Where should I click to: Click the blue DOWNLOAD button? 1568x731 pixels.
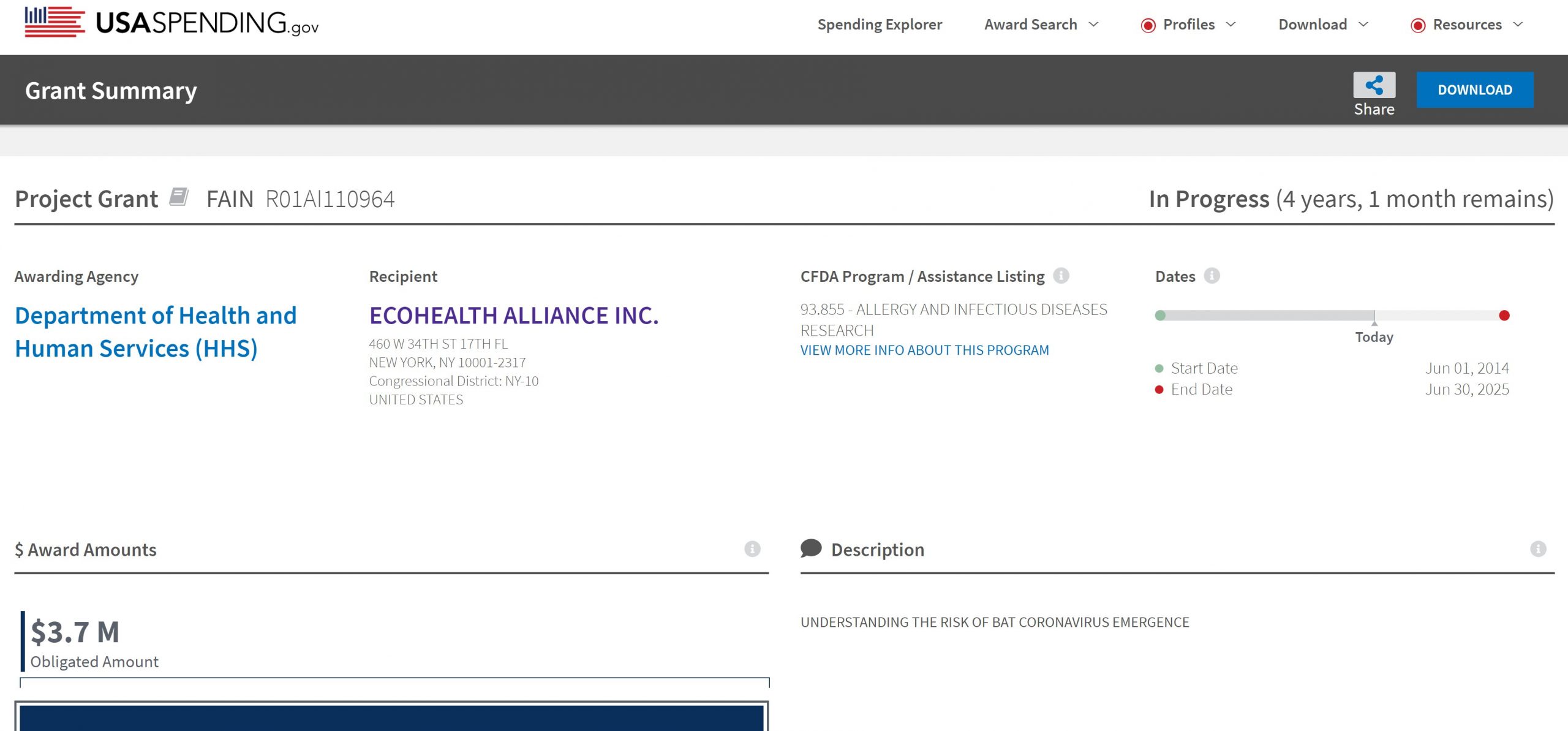[1475, 90]
